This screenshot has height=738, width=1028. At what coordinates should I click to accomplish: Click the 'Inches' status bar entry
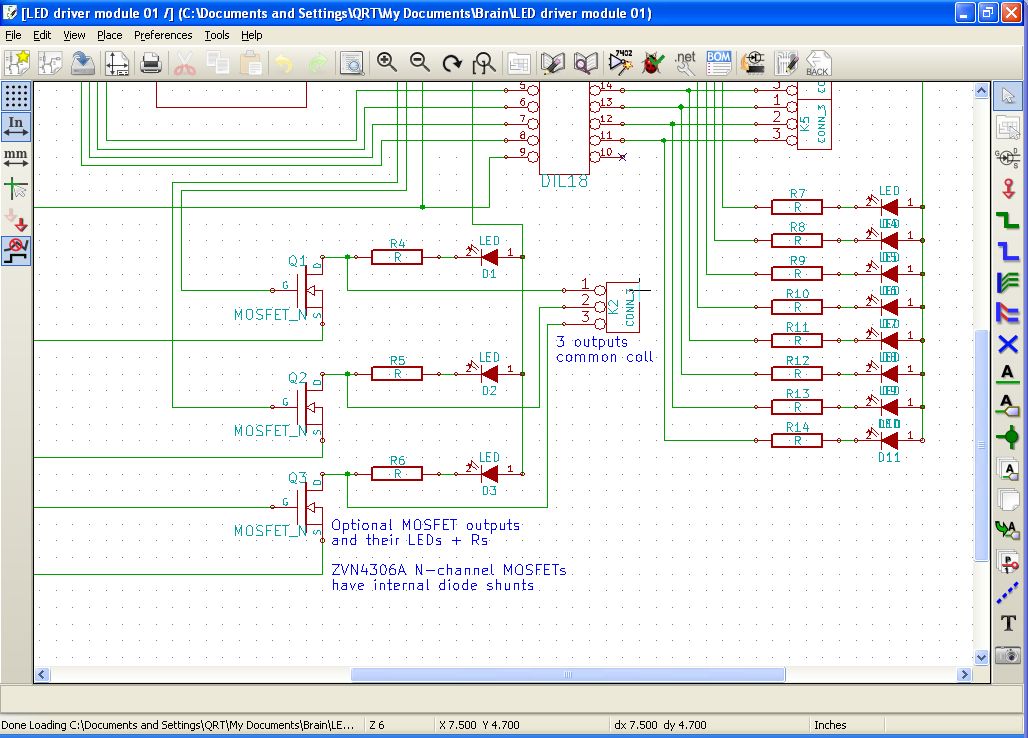click(830, 725)
